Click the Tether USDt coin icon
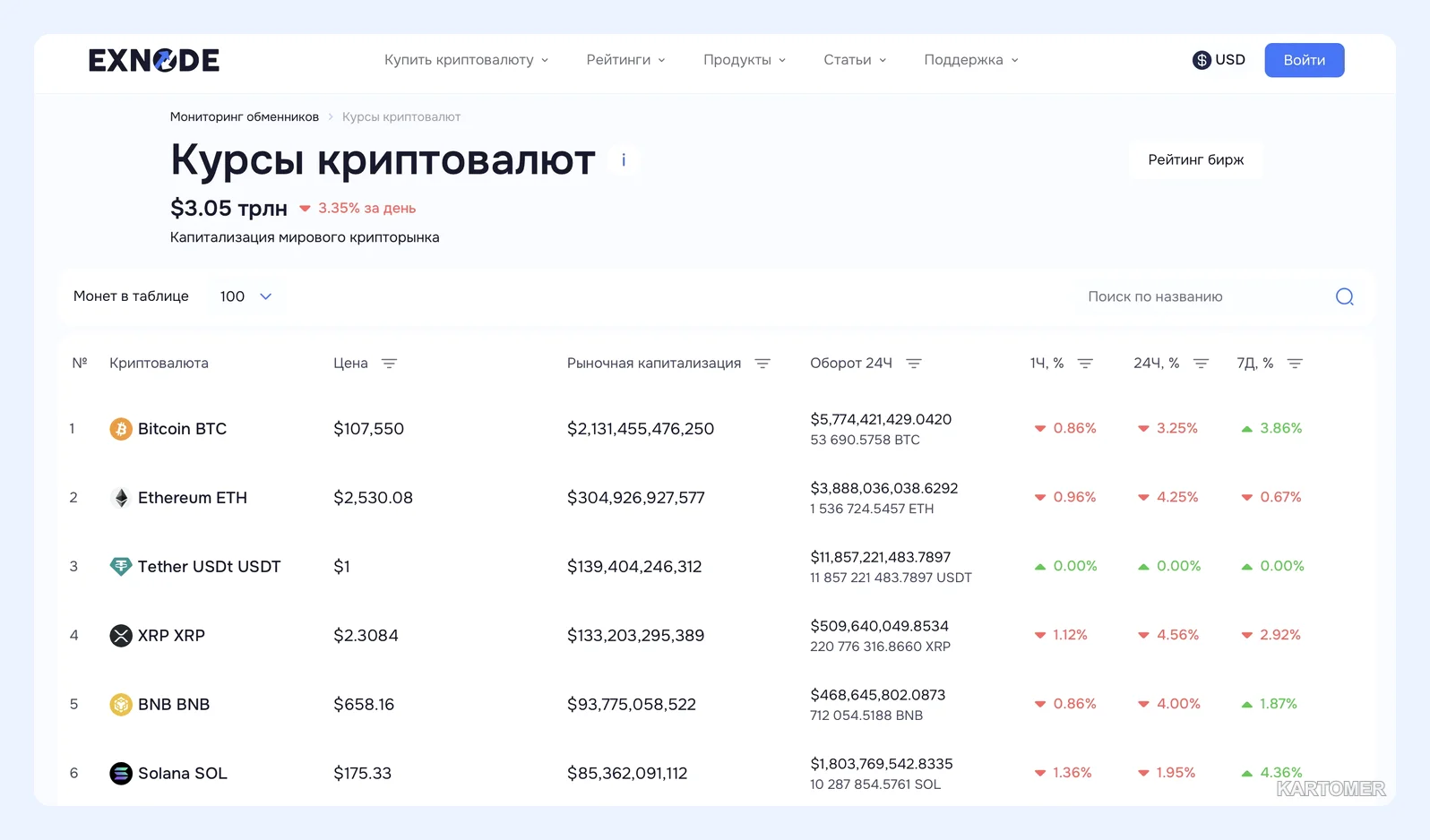The width and height of the screenshot is (1430, 840). (121, 567)
